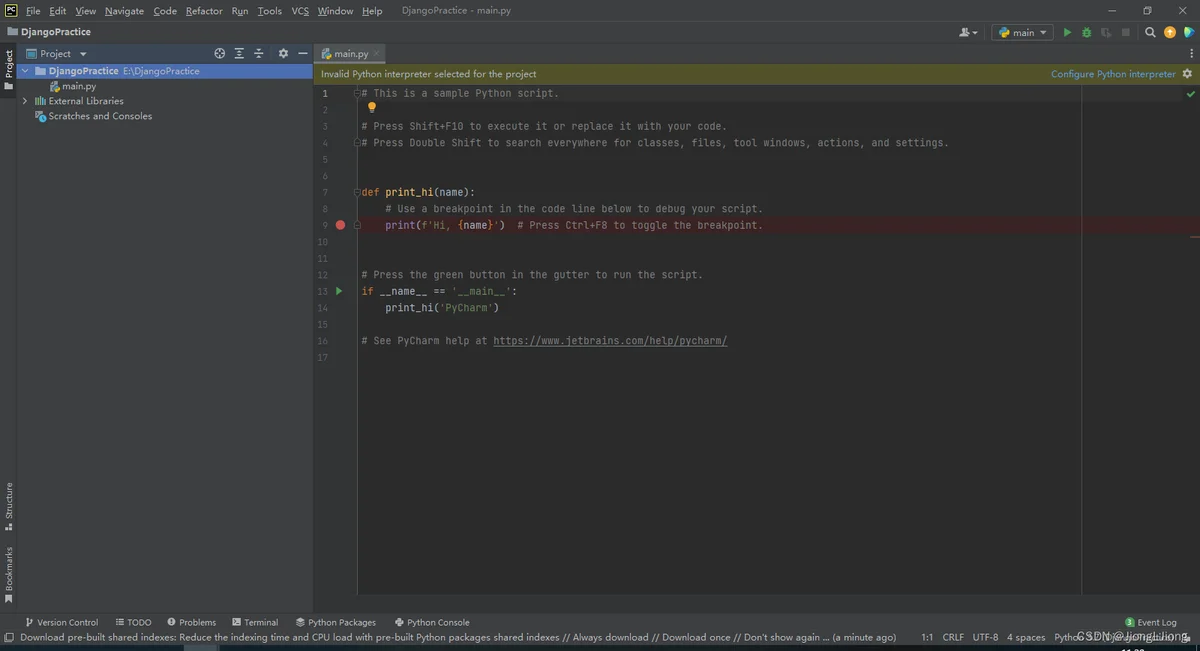Click the 1:1 cursor position status
Viewport: 1200px width, 651px height.
coord(927,637)
